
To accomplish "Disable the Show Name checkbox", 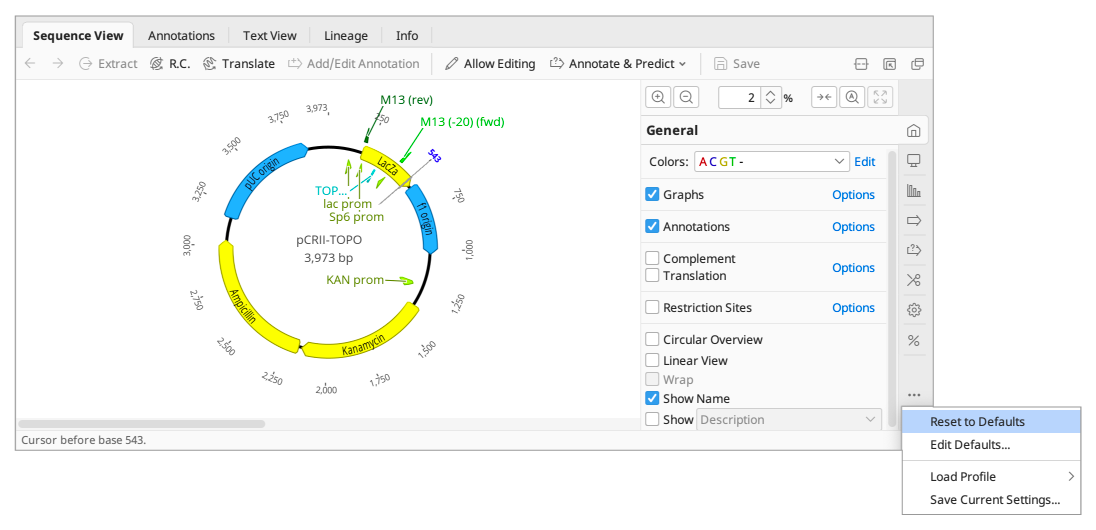I will pos(653,398).
